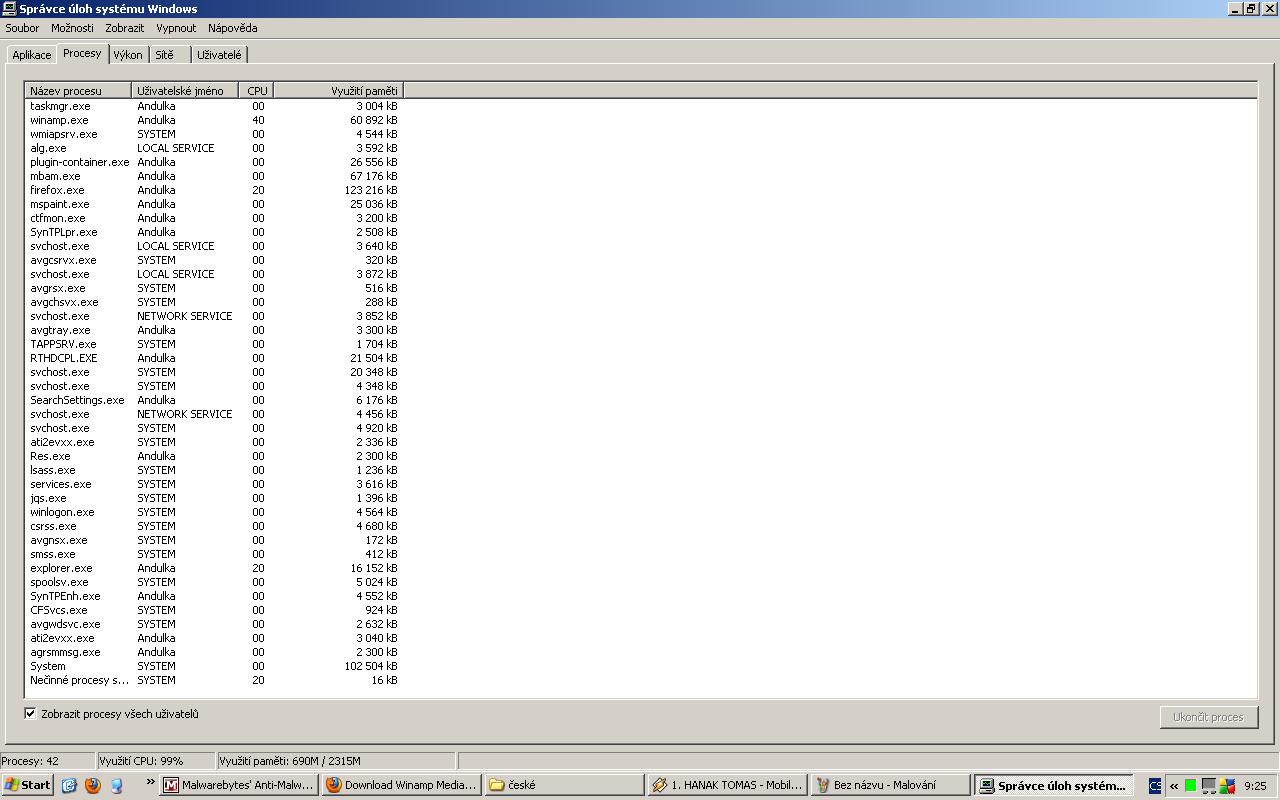Click the CS language indicator in taskbar
Screen dimensions: 1280x800
click(1154, 786)
